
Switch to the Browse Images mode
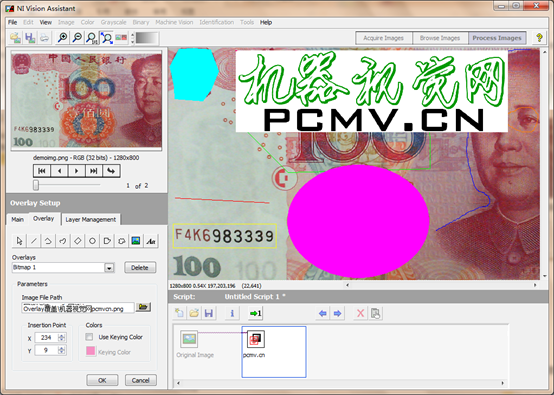click(440, 38)
